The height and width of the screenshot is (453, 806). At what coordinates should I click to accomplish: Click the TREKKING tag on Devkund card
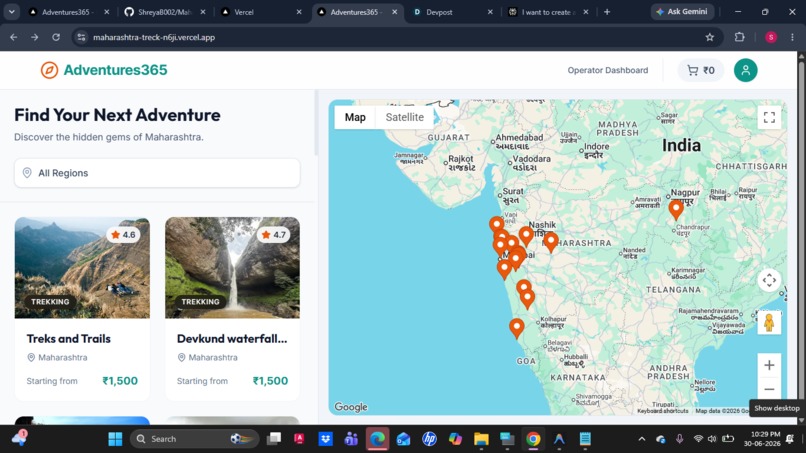pos(200,302)
